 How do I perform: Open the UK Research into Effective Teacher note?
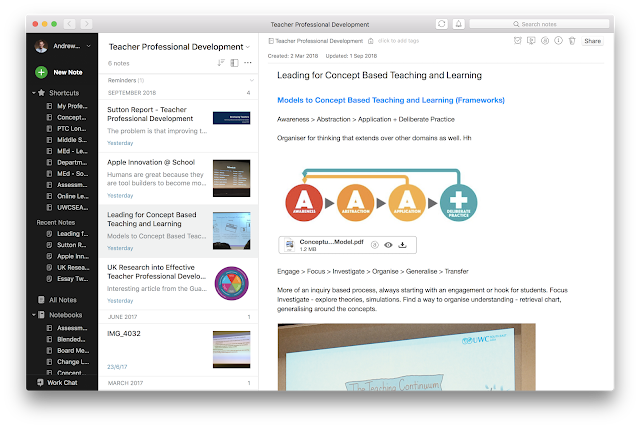point(178,284)
